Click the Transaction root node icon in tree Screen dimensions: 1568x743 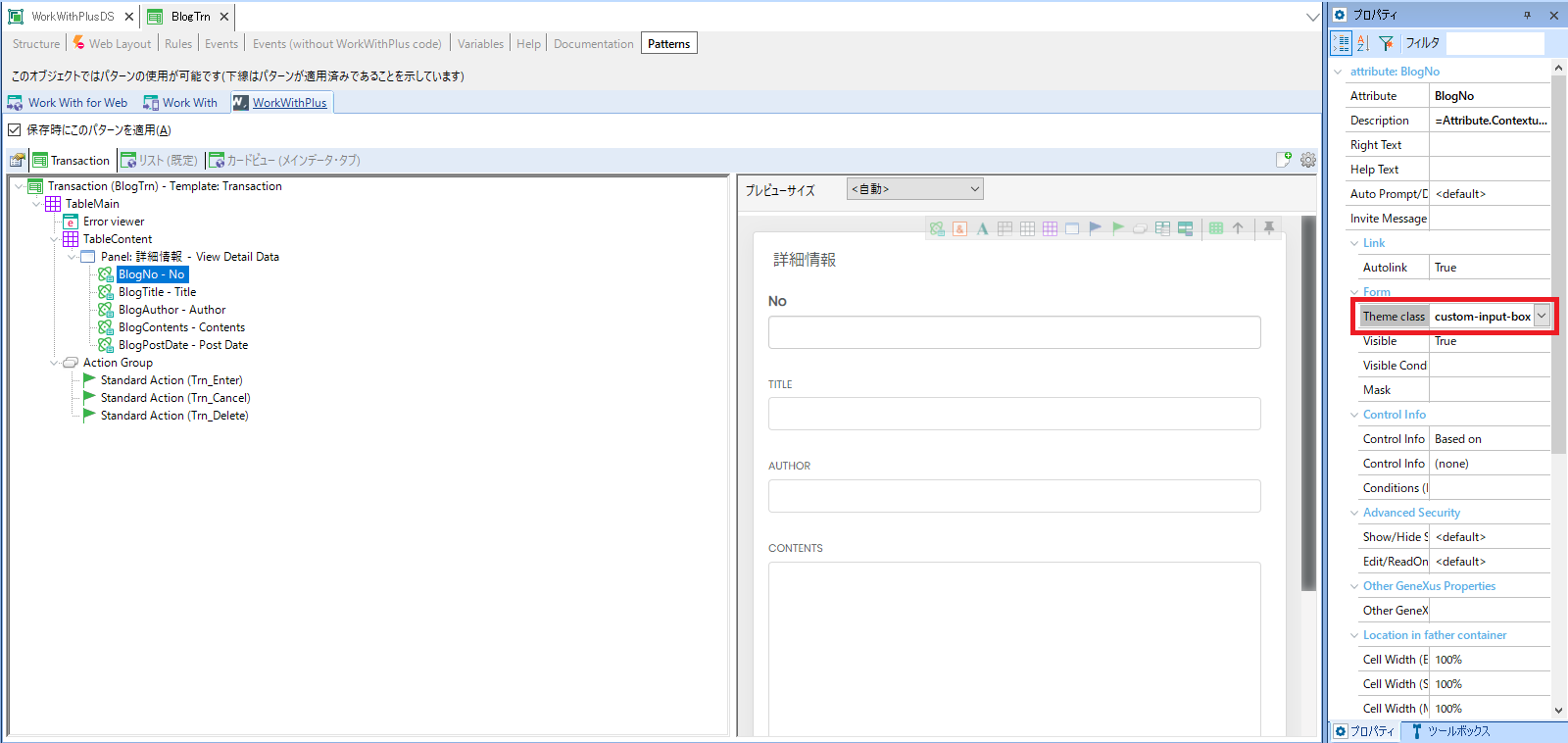point(35,186)
